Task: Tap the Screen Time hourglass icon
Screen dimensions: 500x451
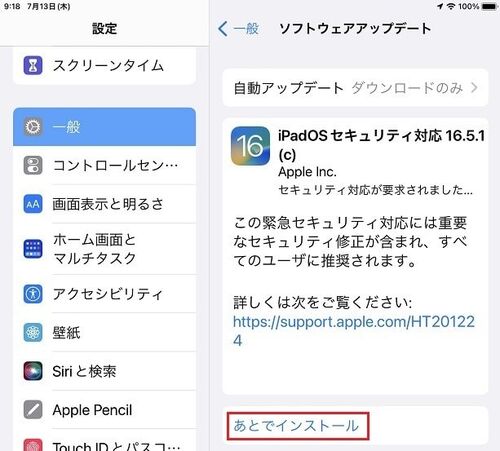Action: (x=33, y=65)
